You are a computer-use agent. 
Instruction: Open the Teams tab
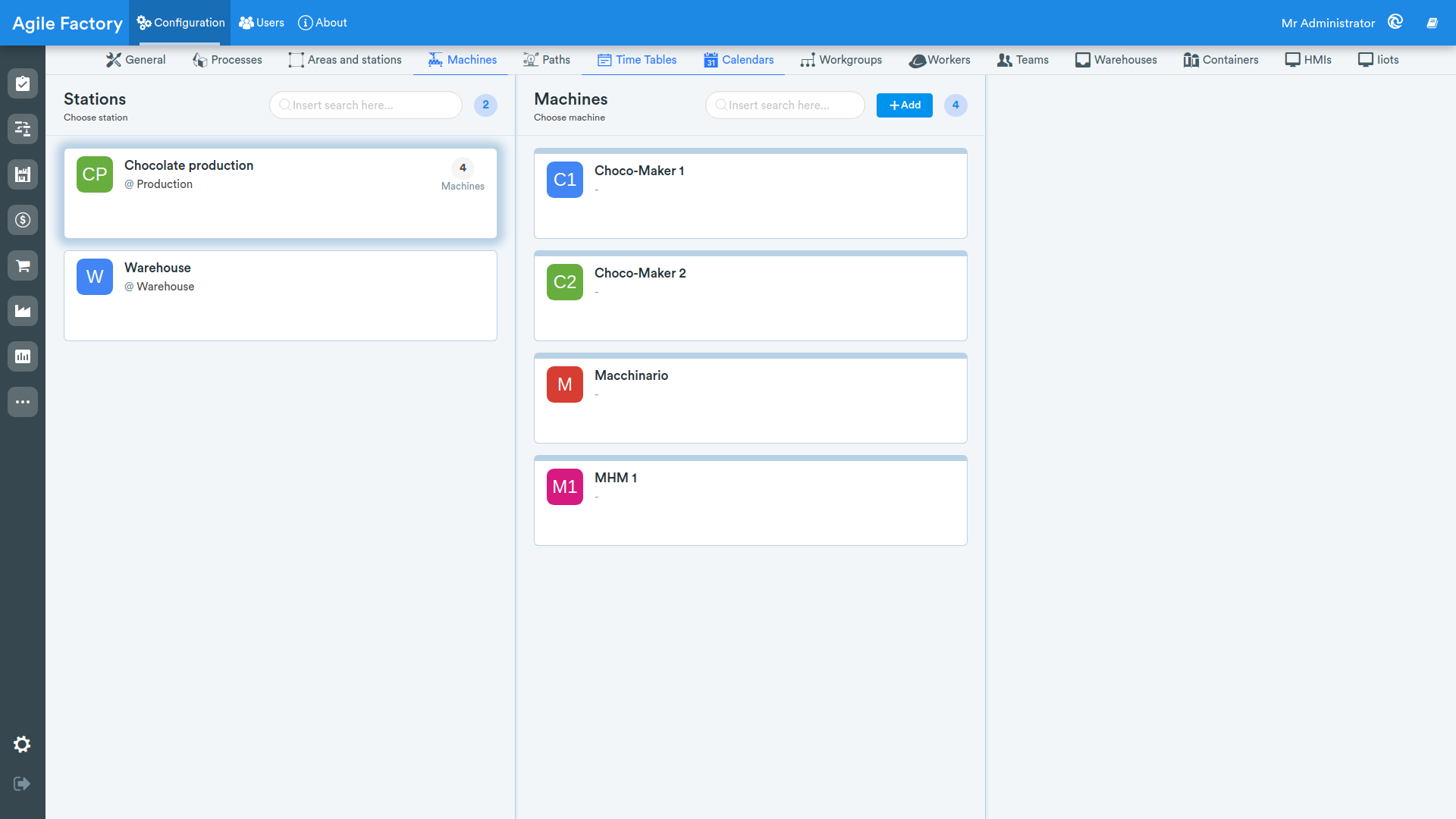(1023, 60)
